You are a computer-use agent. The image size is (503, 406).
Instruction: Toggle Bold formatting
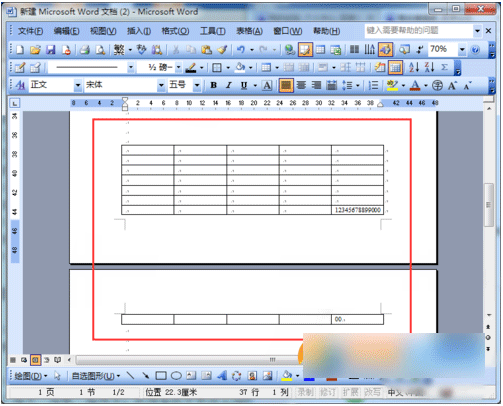(x=214, y=86)
